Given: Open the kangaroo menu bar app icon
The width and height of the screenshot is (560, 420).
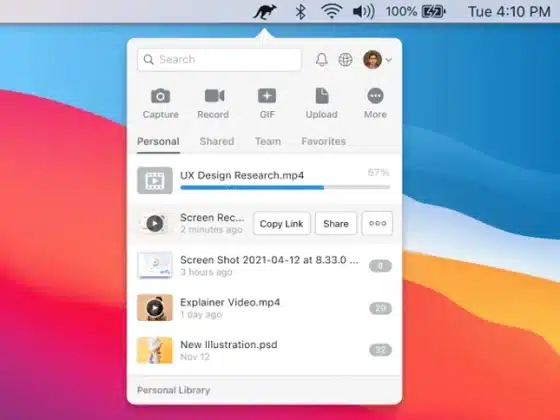Looking at the screenshot, I should pos(265,12).
